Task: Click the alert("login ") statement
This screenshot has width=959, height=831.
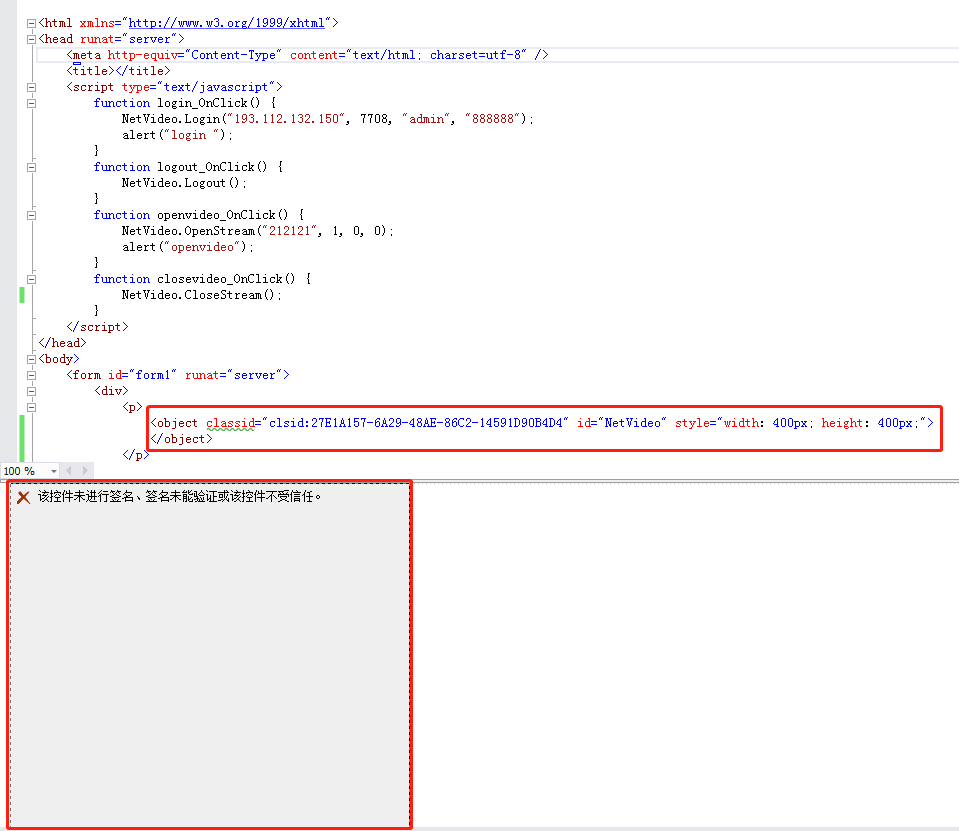Action: click(x=177, y=135)
